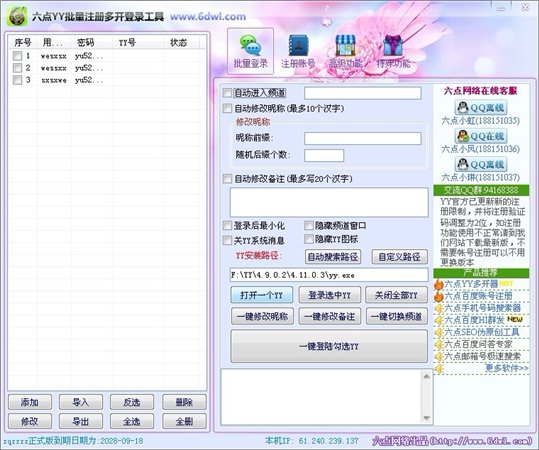Click the 备注 text area
This screenshot has height=450, width=539.
click(x=329, y=202)
